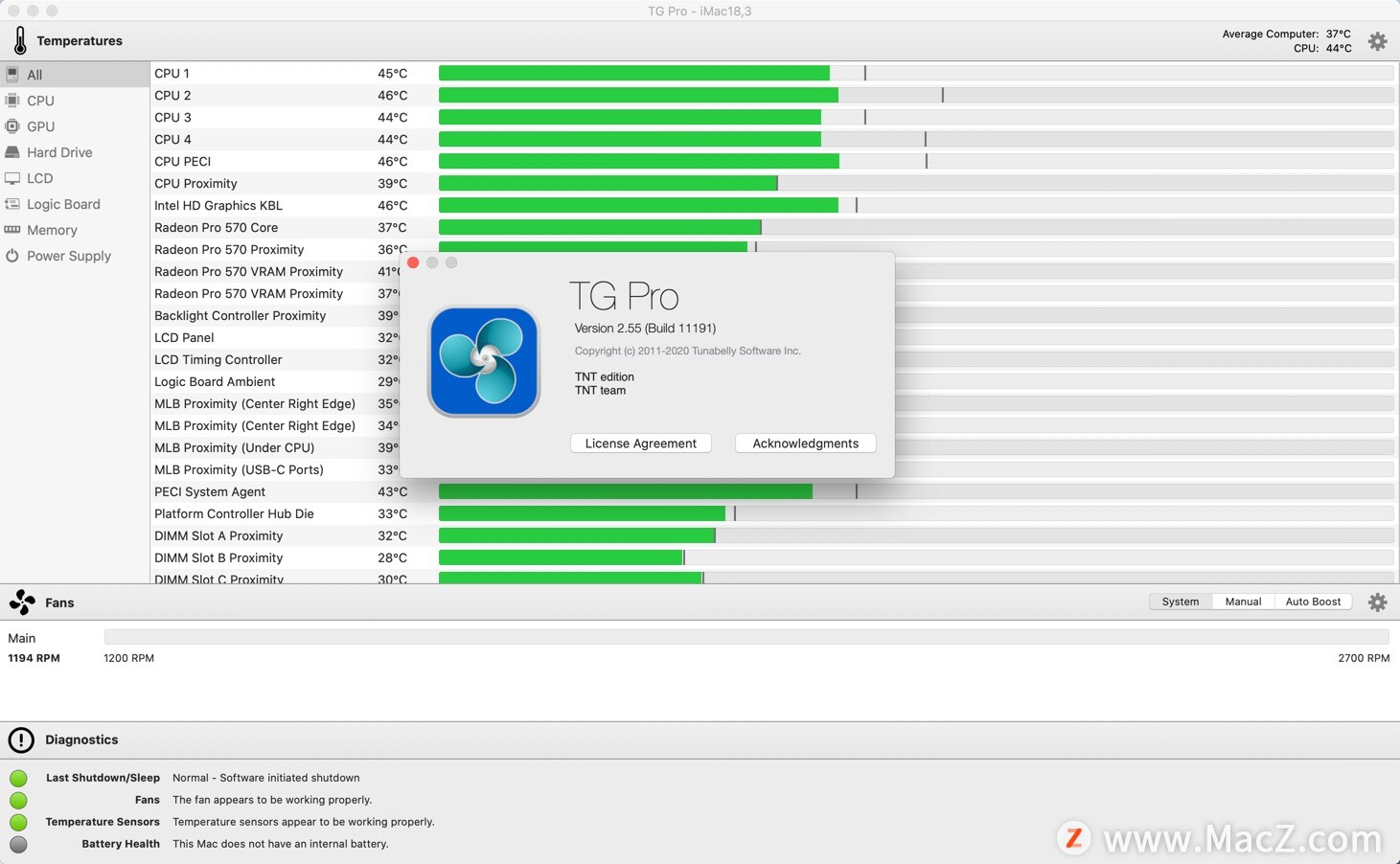Click the 2700 RPM maximum label
Viewport: 1400px width, 864px height.
(x=1364, y=658)
